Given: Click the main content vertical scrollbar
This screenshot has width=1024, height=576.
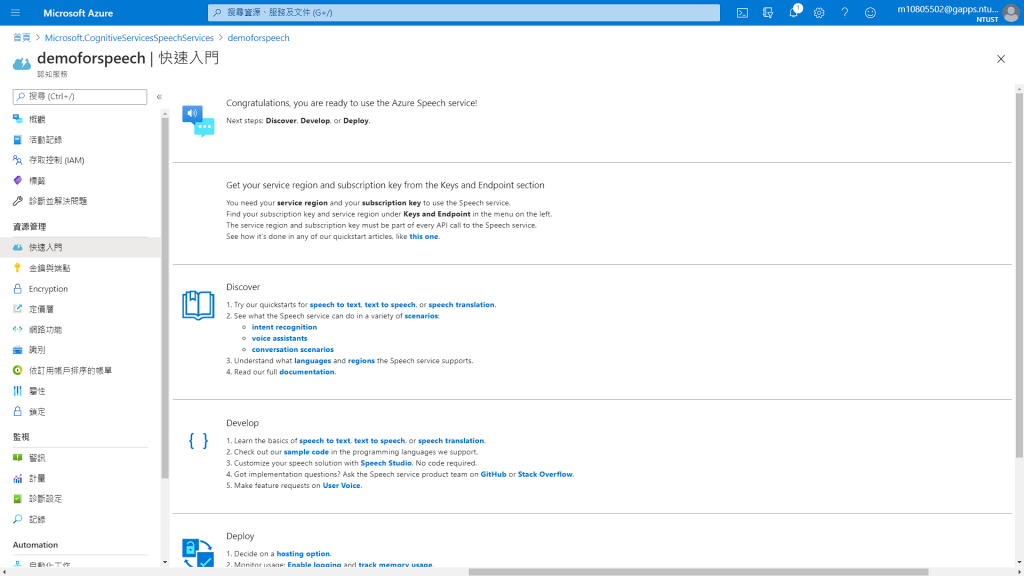Looking at the screenshot, I should 1019,274.
